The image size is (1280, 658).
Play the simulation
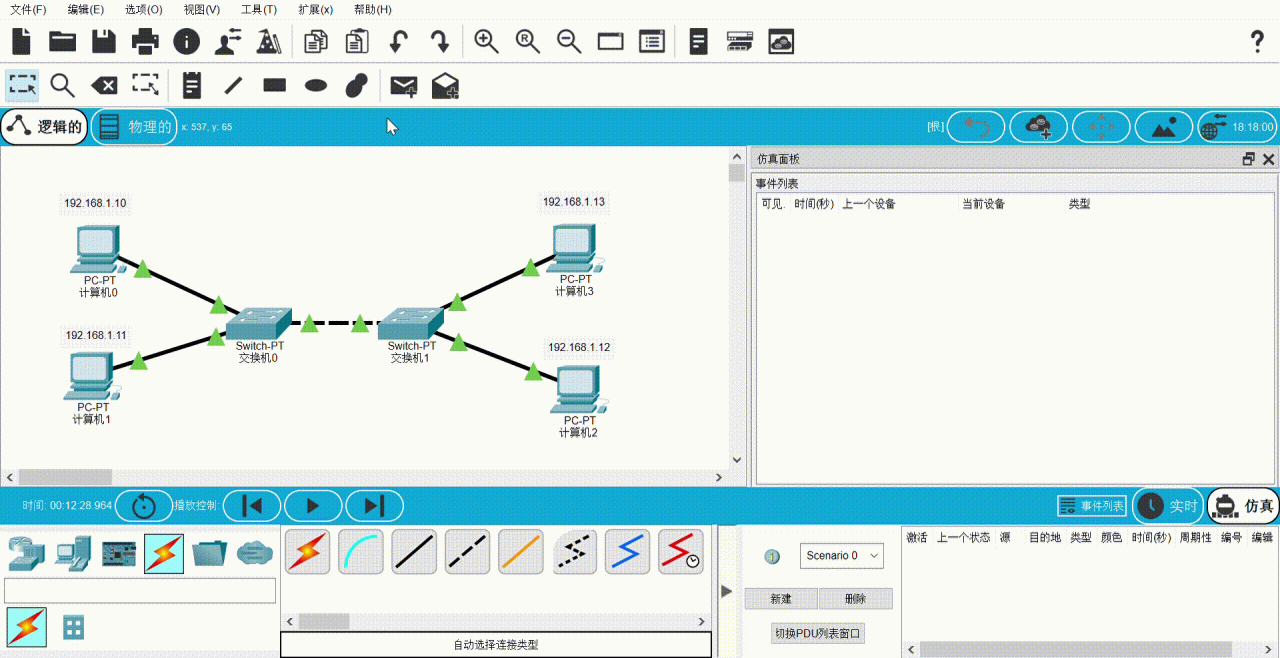[313, 506]
